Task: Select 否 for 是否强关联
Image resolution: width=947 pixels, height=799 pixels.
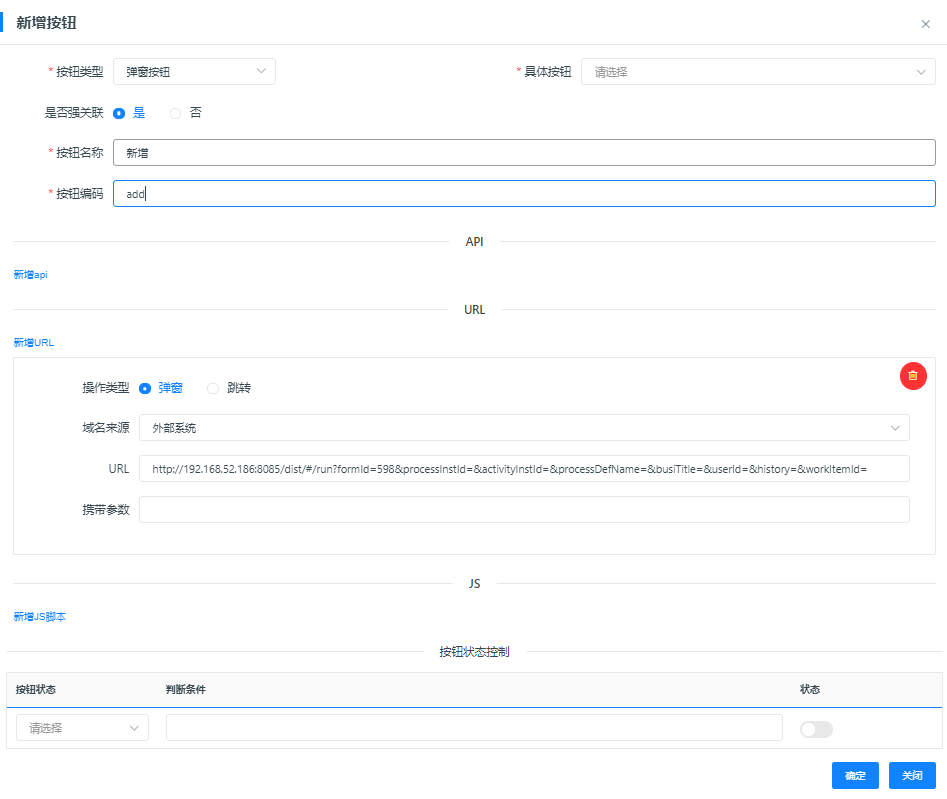Action: click(175, 113)
